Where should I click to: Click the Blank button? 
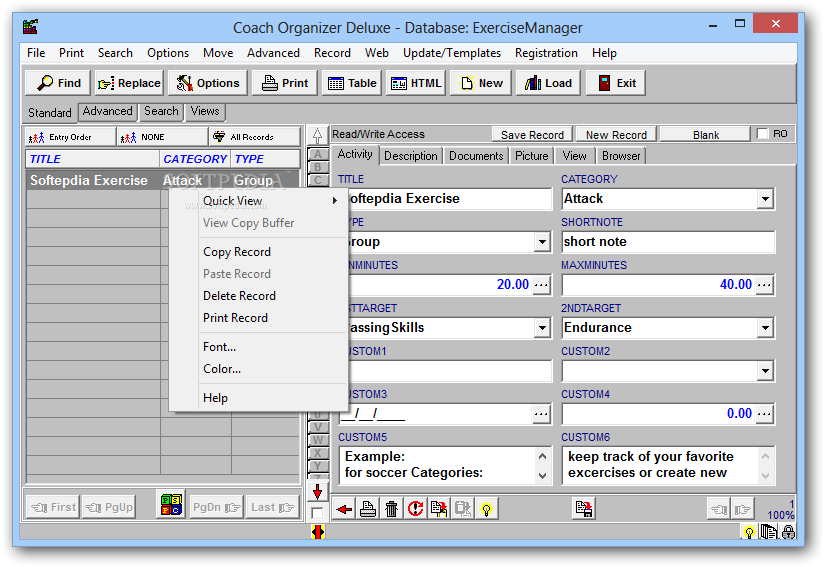[x=706, y=135]
